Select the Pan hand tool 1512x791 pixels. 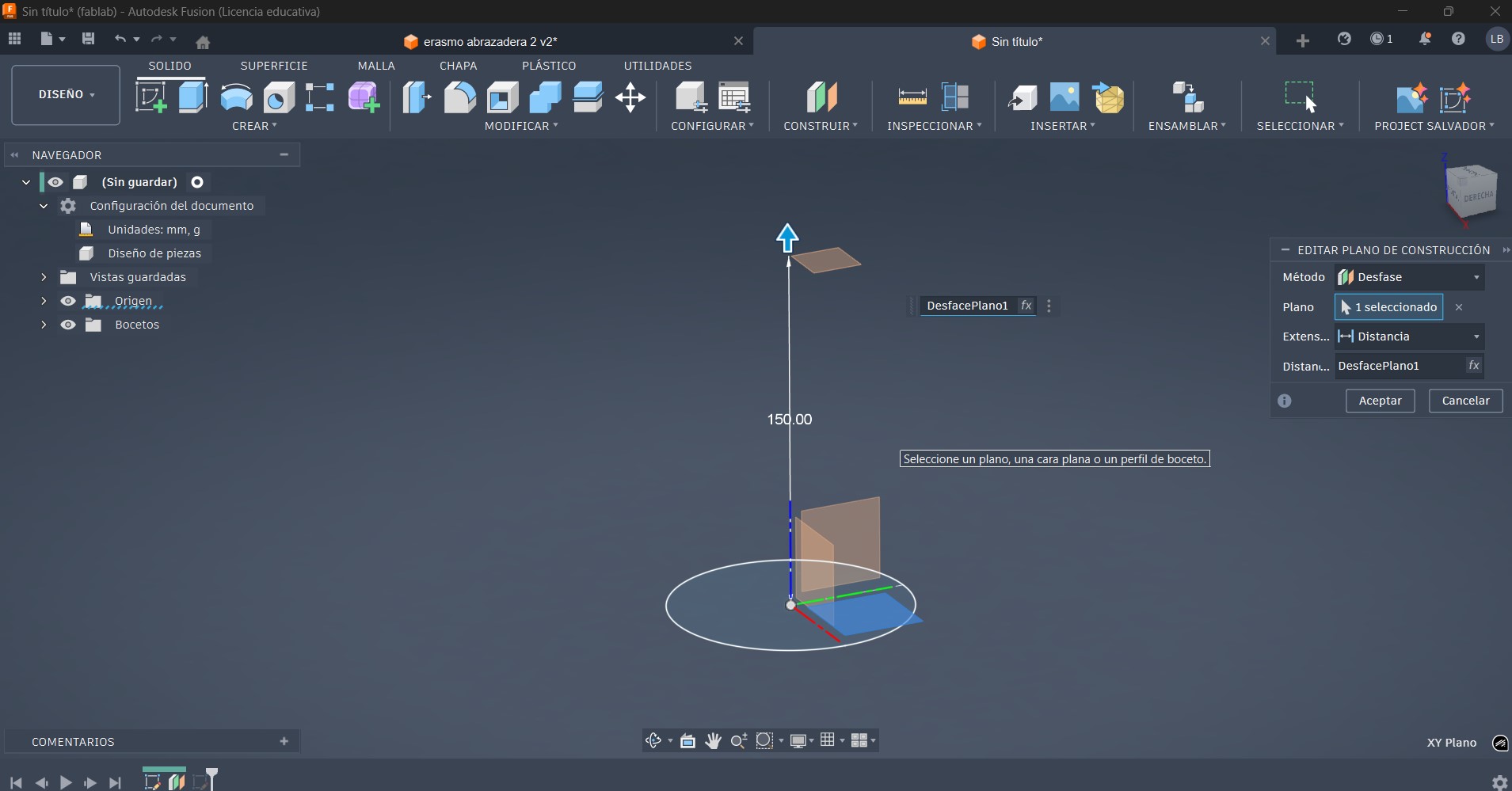[x=713, y=740]
